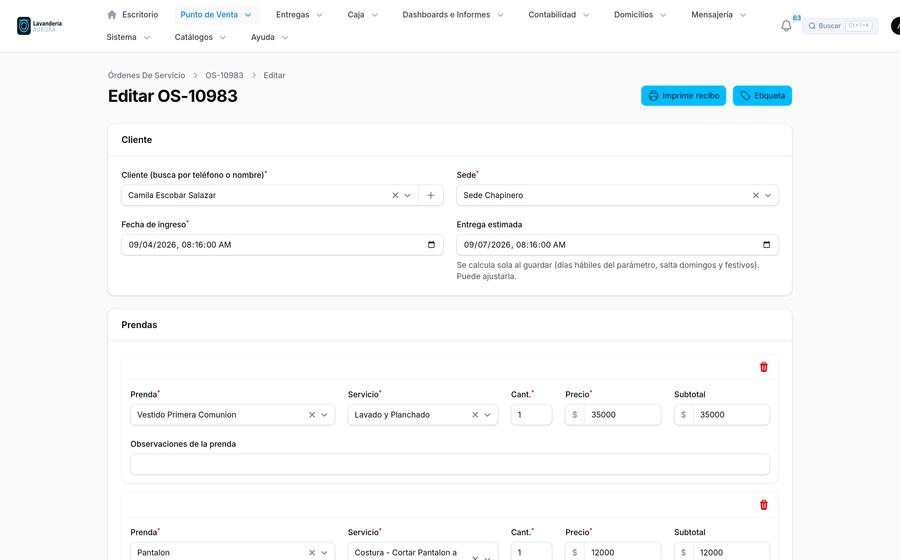Click printer icon in Imprimir recibo
The width and height of the screenshot is (900, 560).
pyautogui.click(x=653, y=96)
